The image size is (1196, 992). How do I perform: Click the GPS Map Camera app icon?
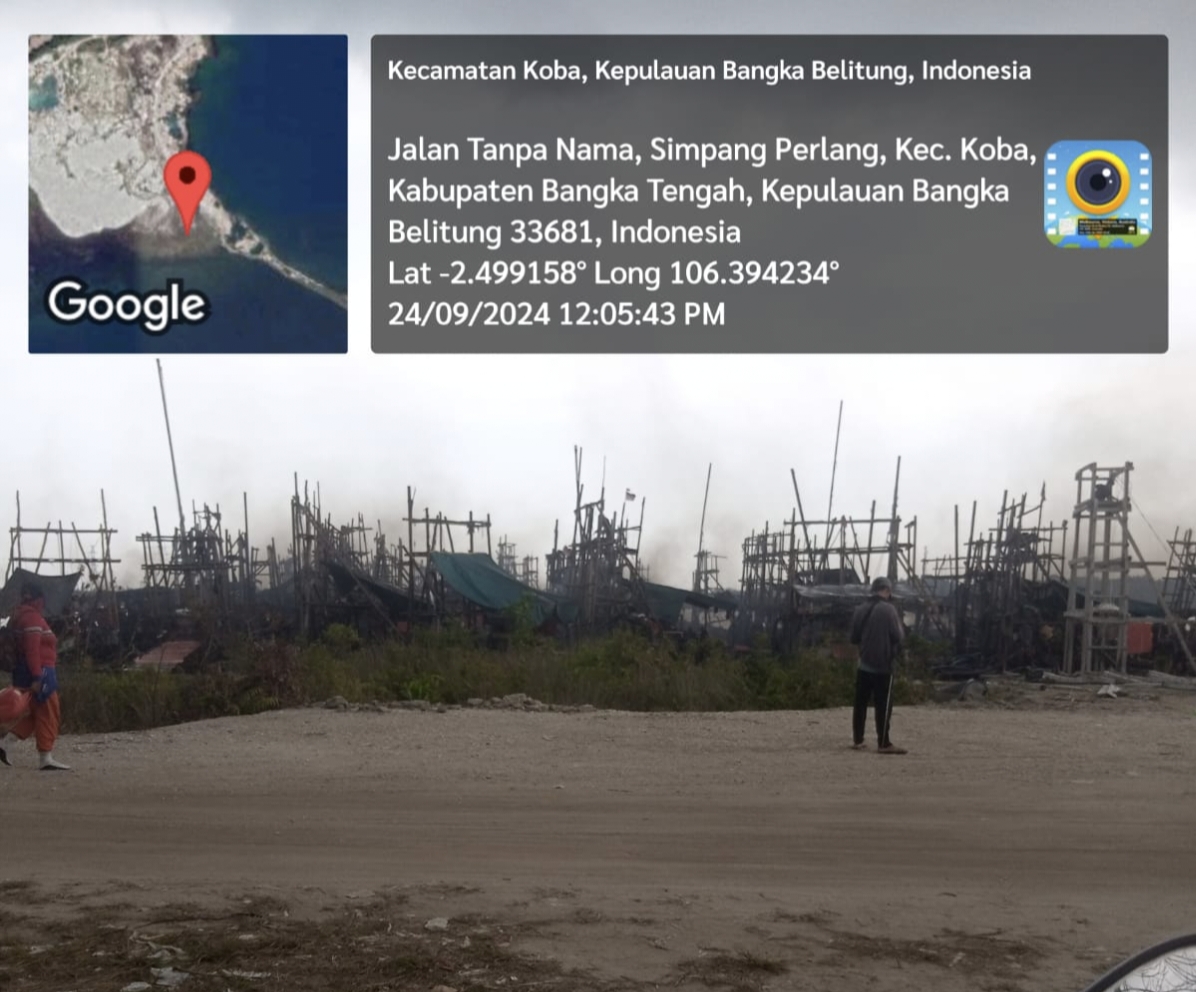pos(1098,194)
